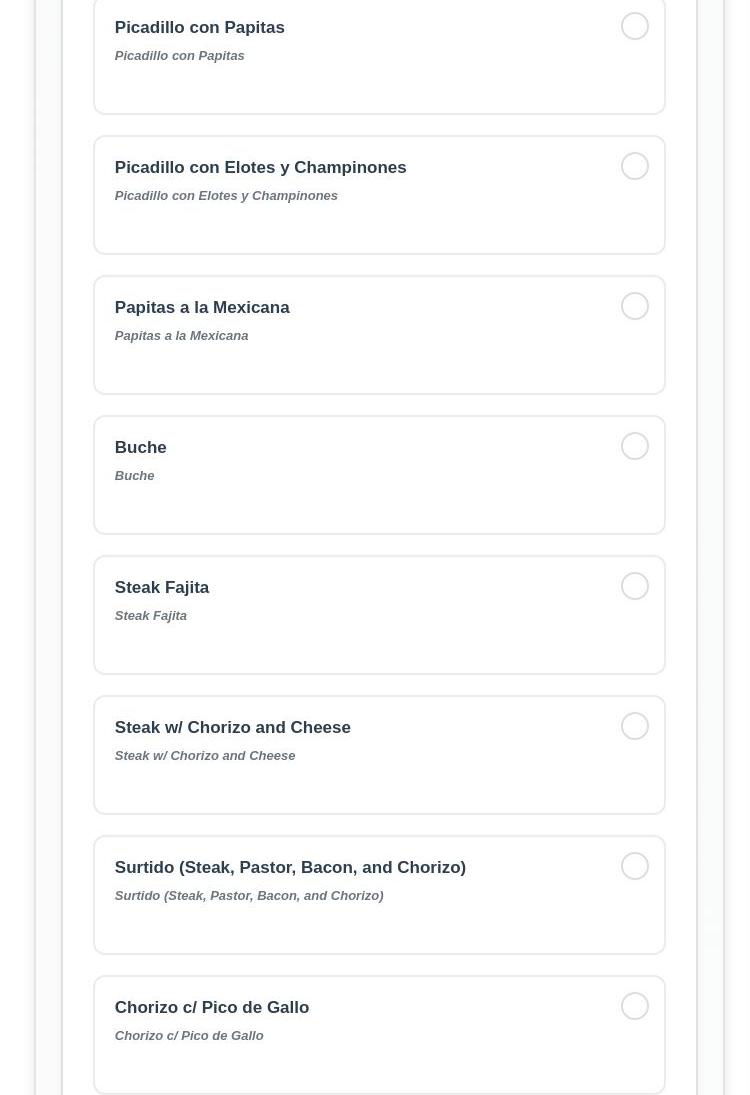This screenshot has width=750, height=1095.
Task: Click bold Chorizo c/ Pico de Gallo title
Action: [212, 1008]
